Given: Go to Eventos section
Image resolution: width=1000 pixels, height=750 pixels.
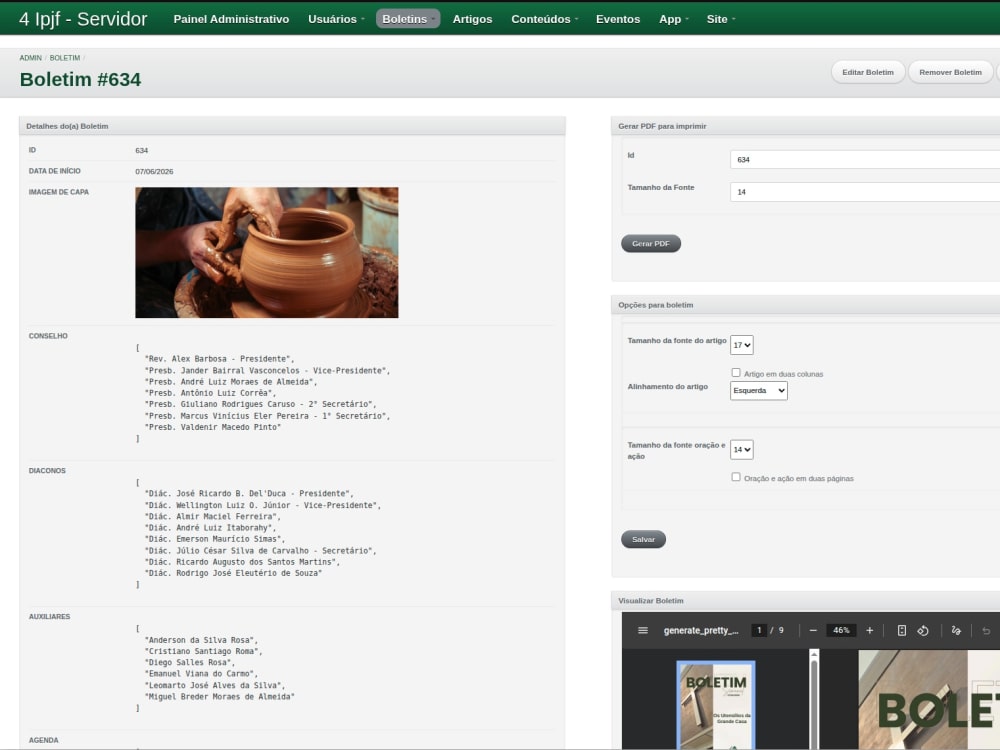Looking at the screenshot, I should (x=618, y=19).
